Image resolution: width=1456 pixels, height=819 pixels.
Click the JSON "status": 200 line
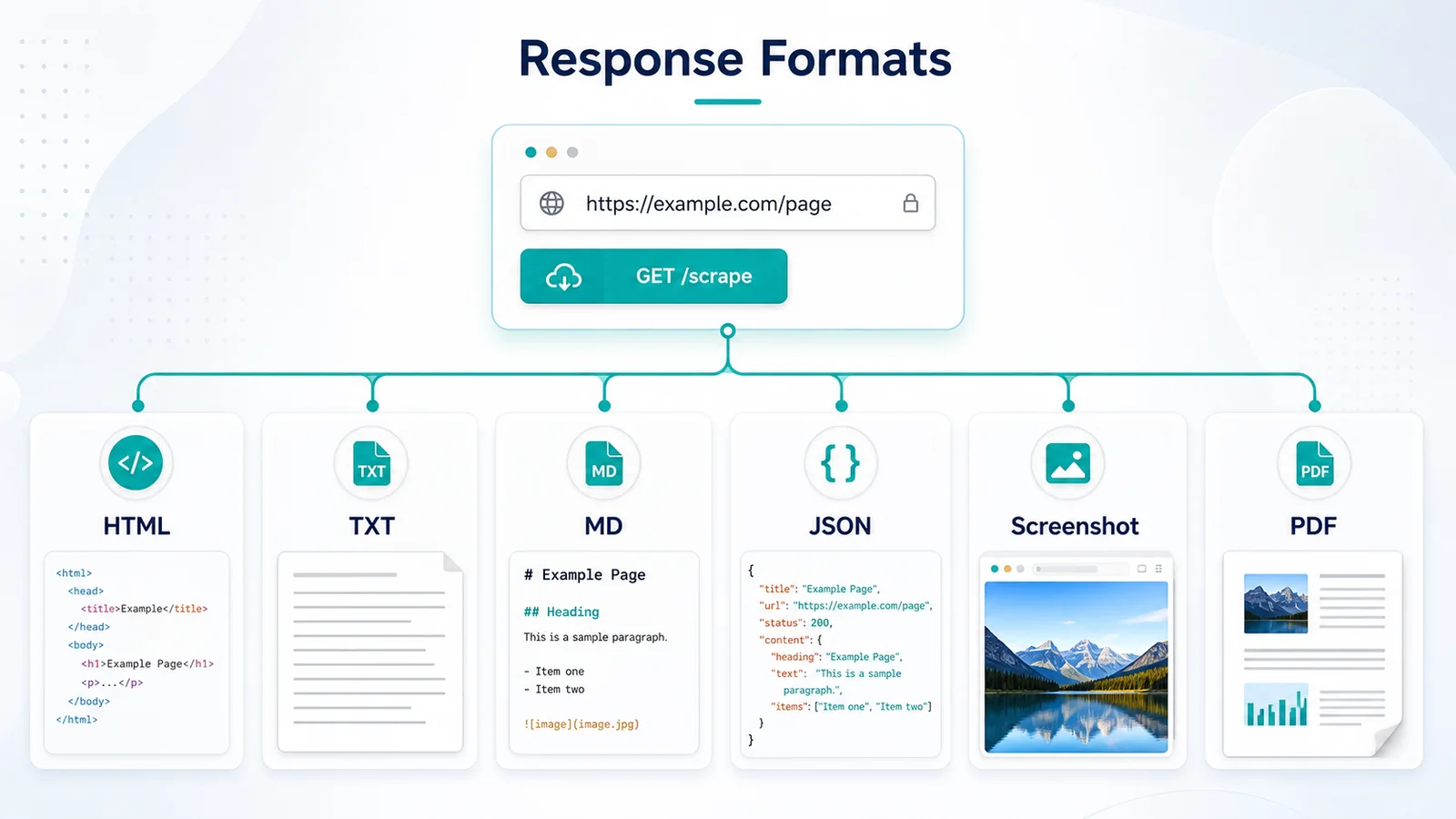[x=796, y=622]
